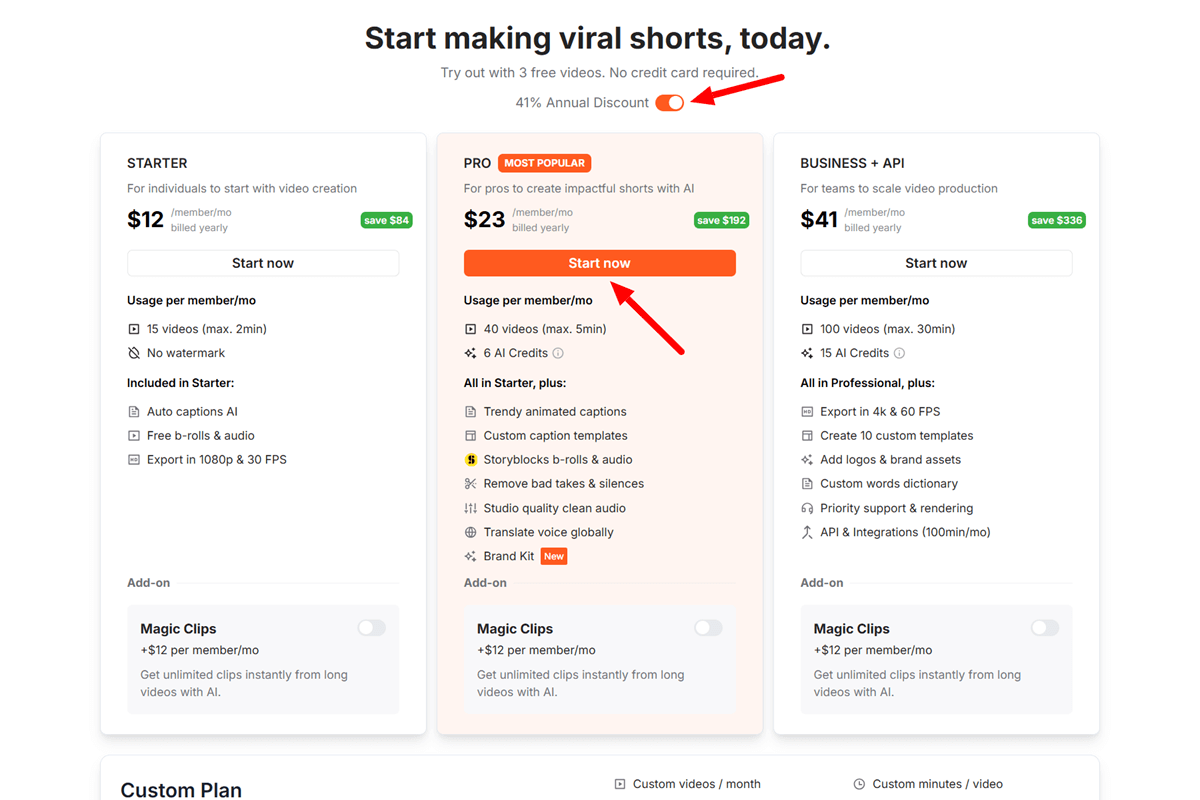1200x800 pixels.
Task: Click the New badge beside Brand Kit
Action: click(x=554, y=556)
